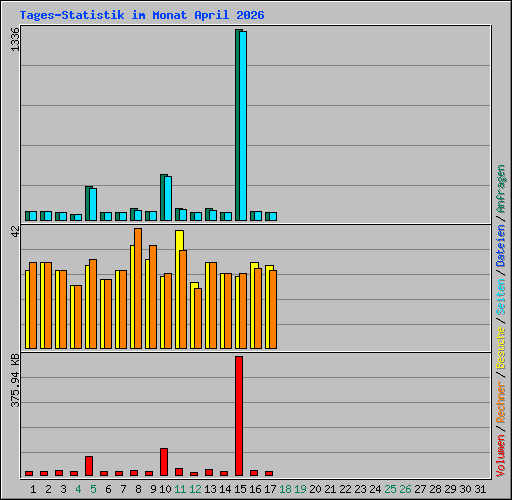
Task: Click day label '25' on the x-axis
Action: [x=390, y=489]
